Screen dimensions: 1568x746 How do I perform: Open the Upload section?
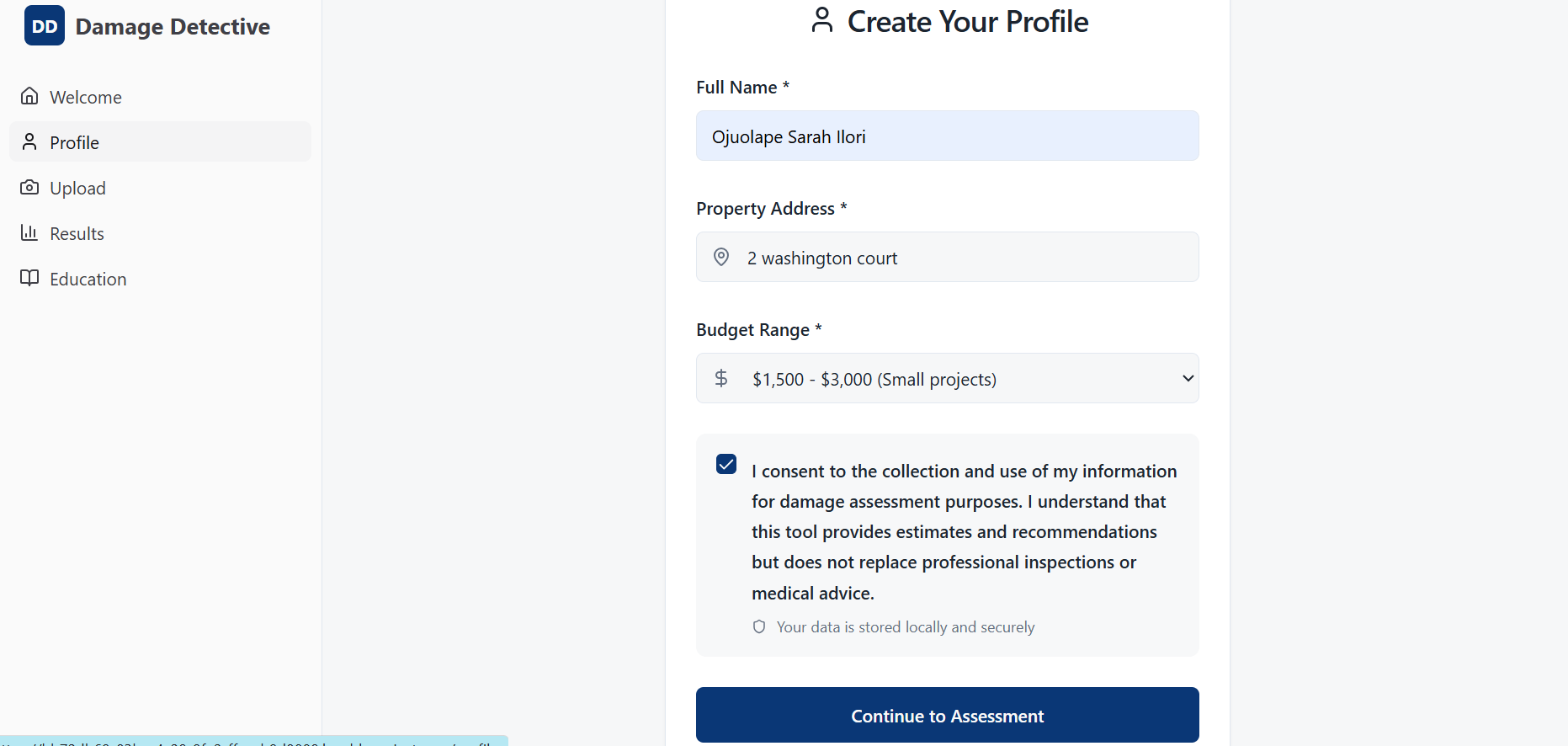tap(77, 188)
